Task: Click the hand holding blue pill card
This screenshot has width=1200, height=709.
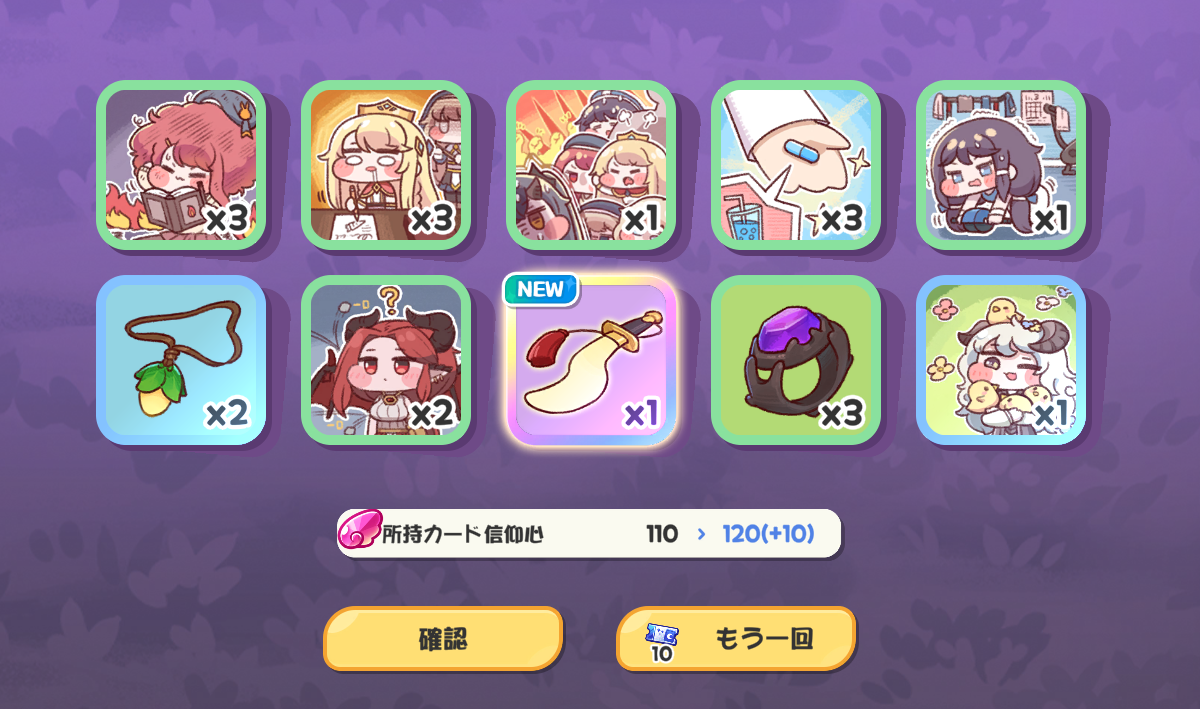Action: [x=796, y=165]
